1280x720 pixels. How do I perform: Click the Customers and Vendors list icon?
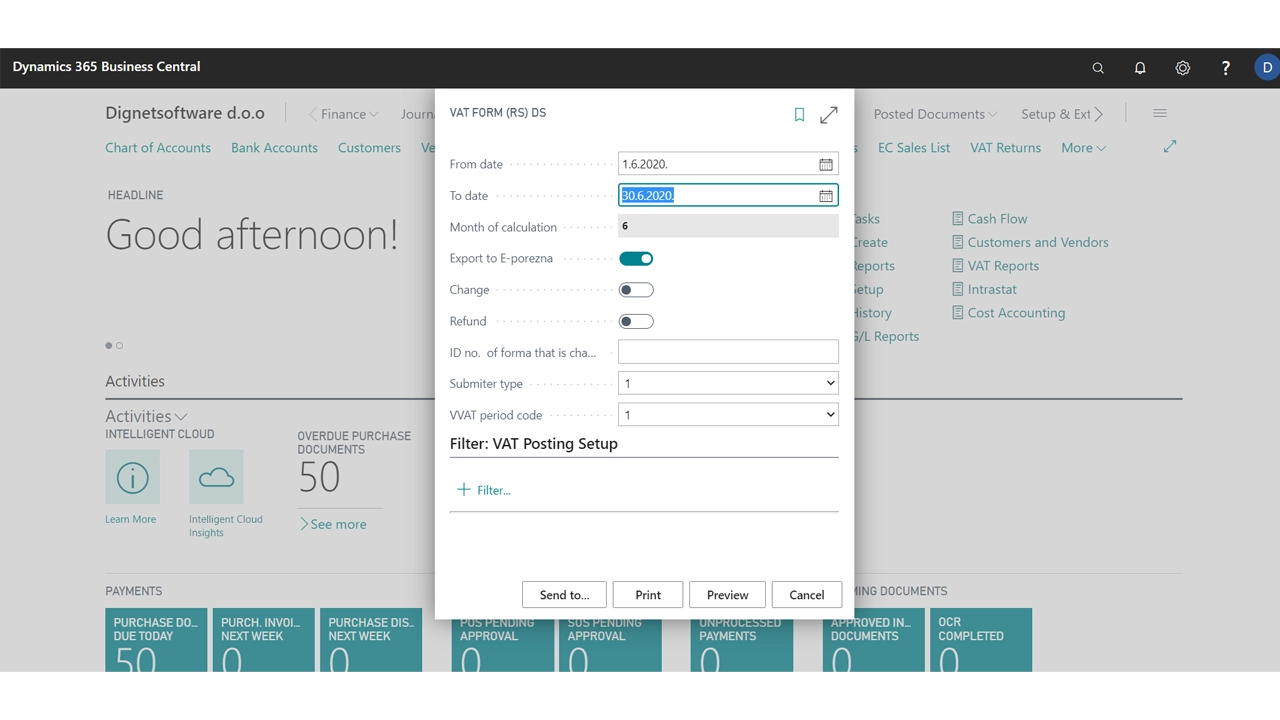(x=958, y=242)
